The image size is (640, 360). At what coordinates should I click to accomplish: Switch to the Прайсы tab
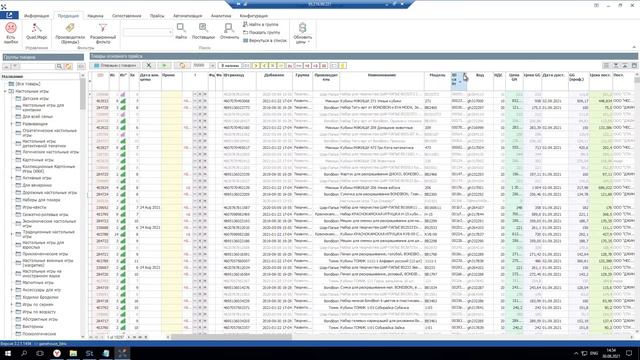(x=157, y=16)
